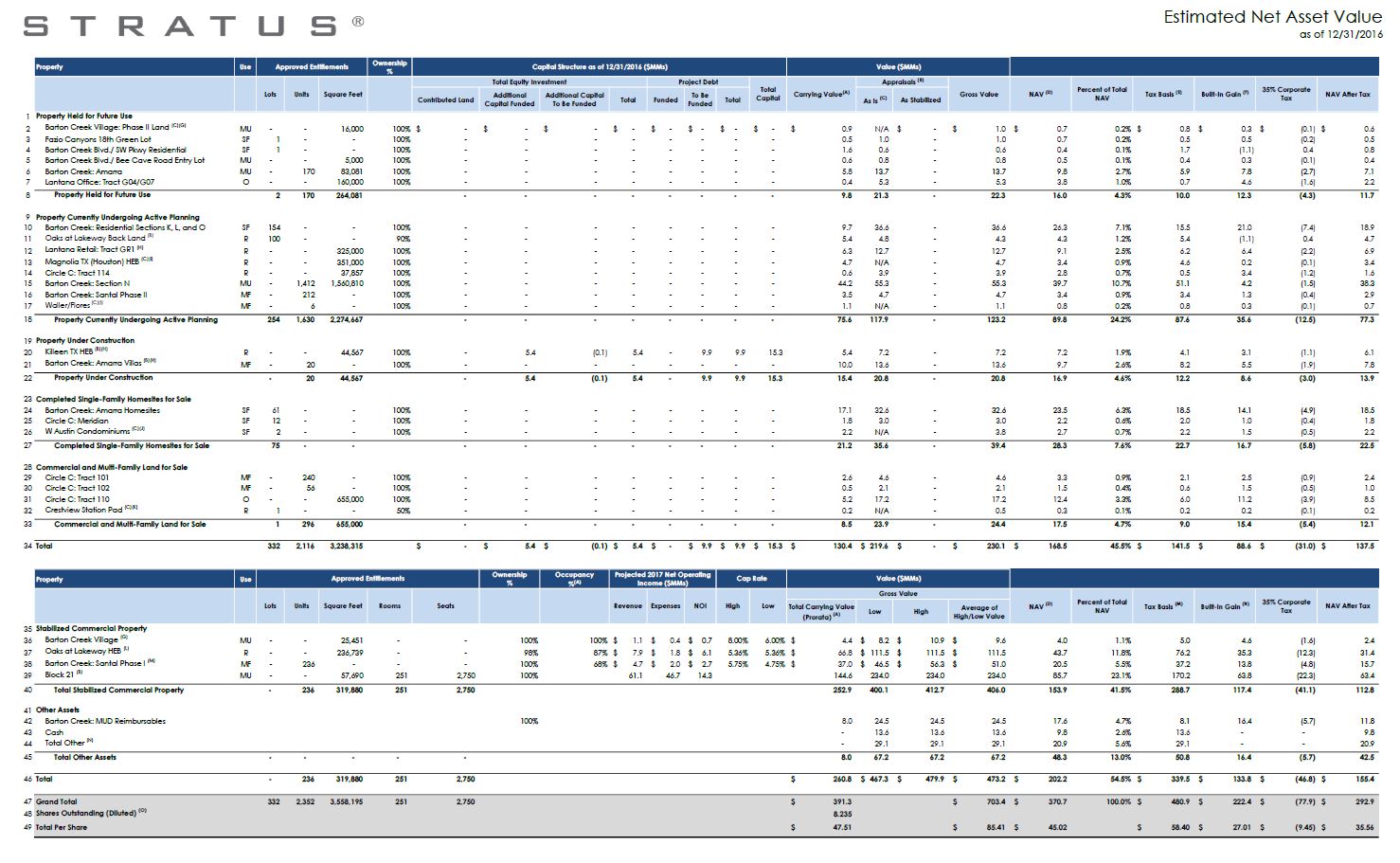
Task: Select 'Capital Structure as of 12/31/2016 ($MMs)' header
Action: click(600, 67)
